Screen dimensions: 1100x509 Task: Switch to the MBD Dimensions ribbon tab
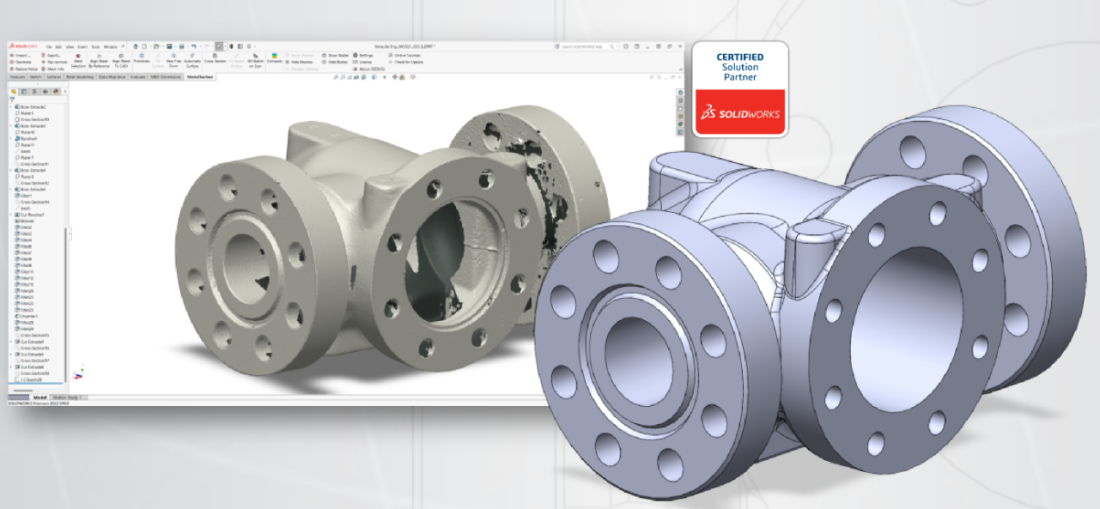166,76
